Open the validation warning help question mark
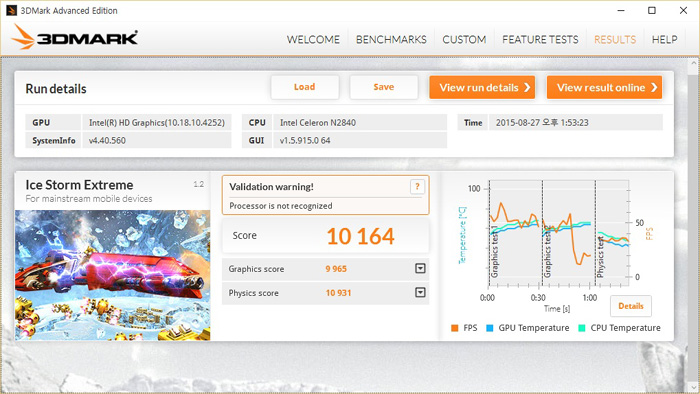Viewport: 700px width, 394px height. pos(417,187)
